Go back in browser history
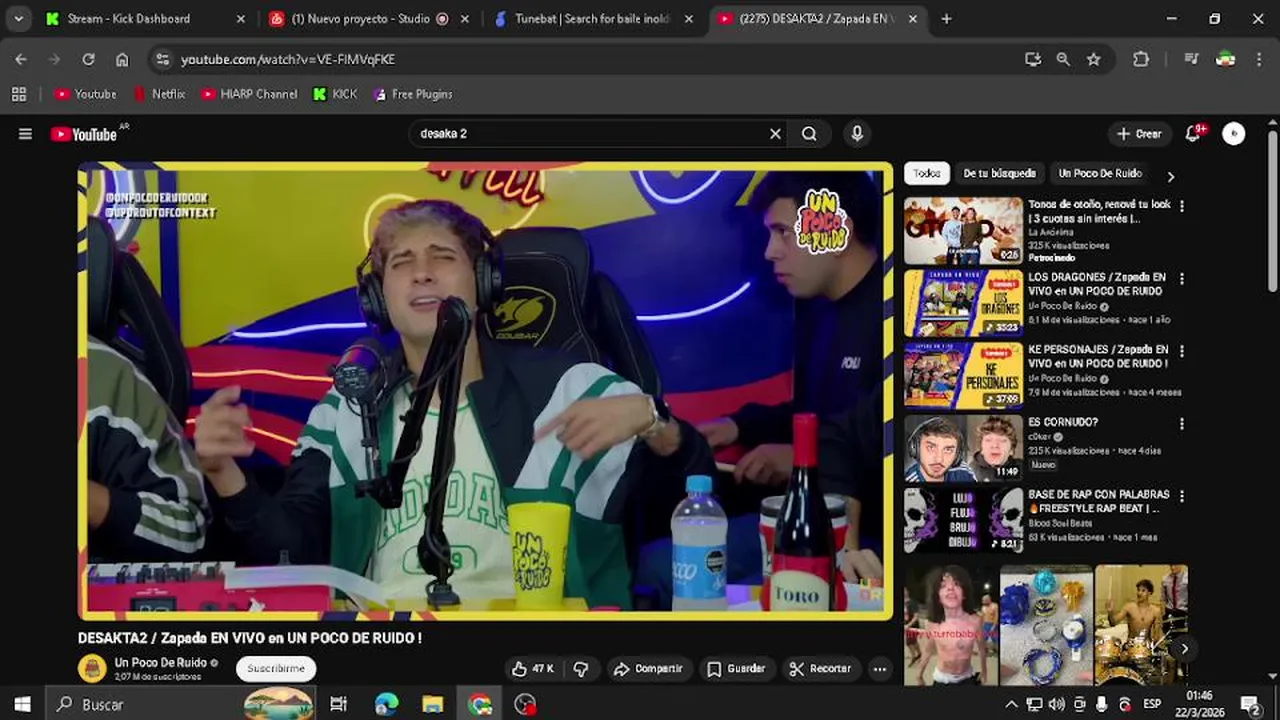The image size is (1280, 720). [21, 60]
